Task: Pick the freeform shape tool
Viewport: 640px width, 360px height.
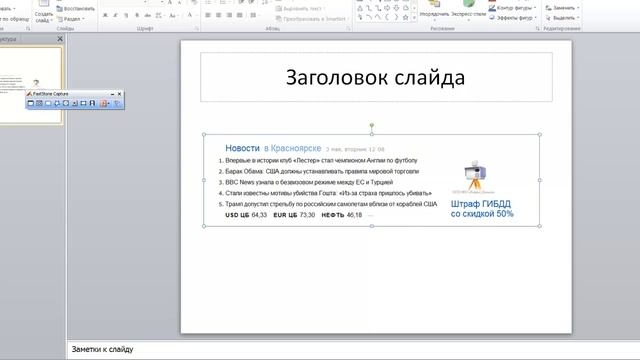Action: coord(406,8)
